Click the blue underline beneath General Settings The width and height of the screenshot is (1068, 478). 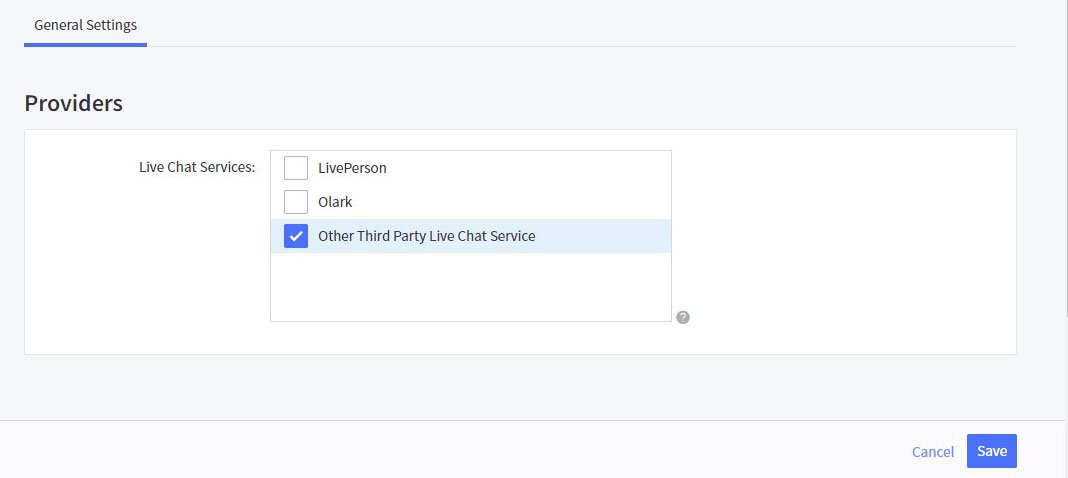point(85,44)
